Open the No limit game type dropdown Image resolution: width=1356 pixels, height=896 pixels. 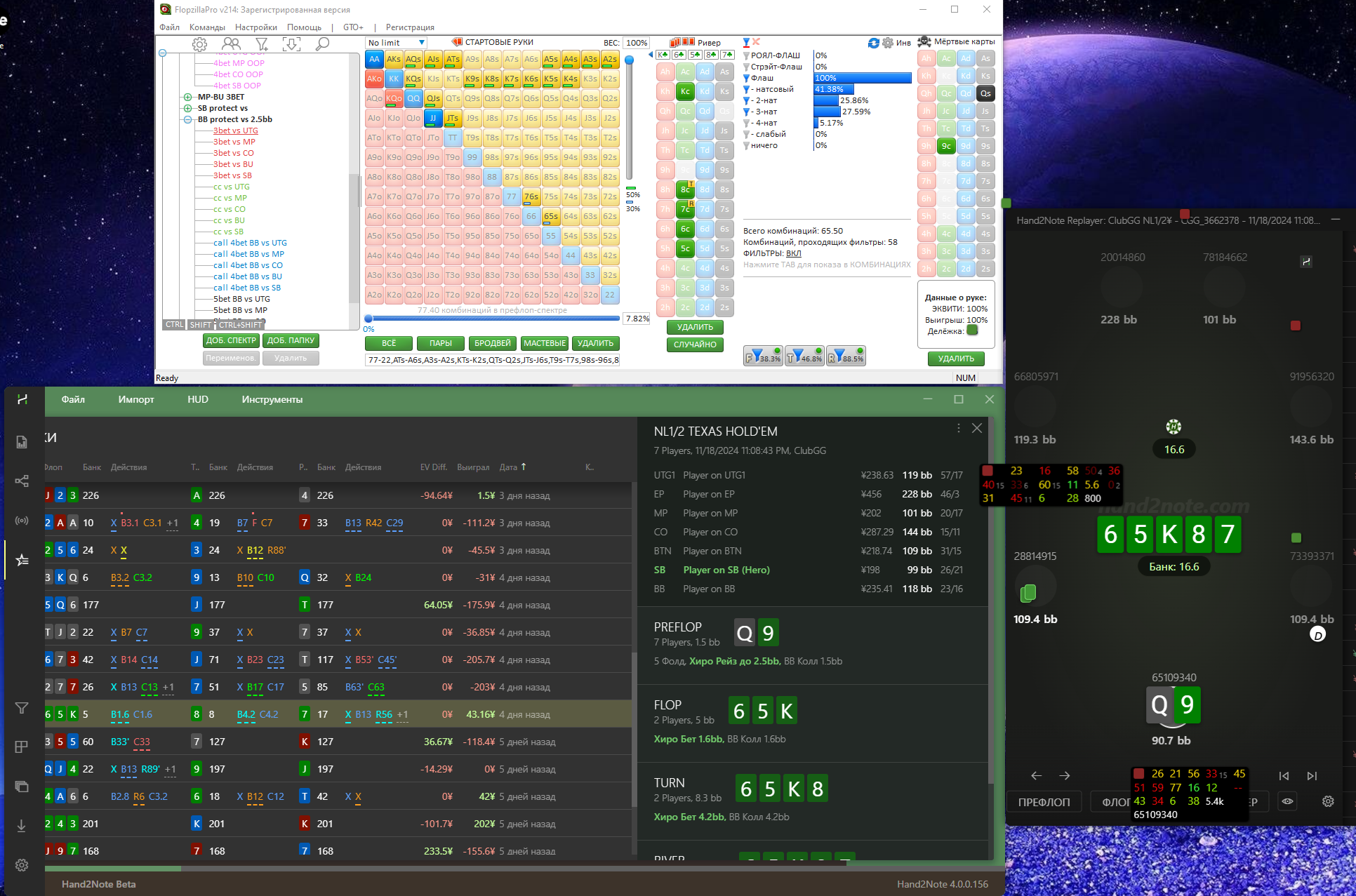[397, 43]
